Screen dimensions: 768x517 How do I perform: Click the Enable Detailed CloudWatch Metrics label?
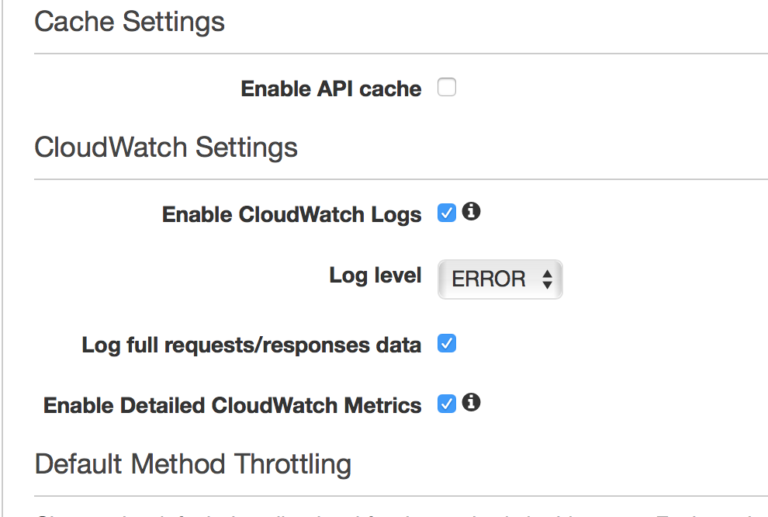coord(233,405)
